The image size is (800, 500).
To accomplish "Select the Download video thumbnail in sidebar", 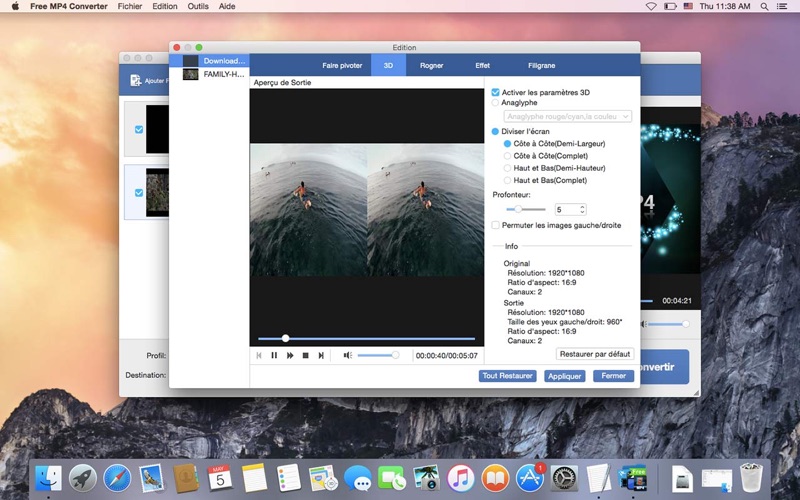I will [190, 61].
